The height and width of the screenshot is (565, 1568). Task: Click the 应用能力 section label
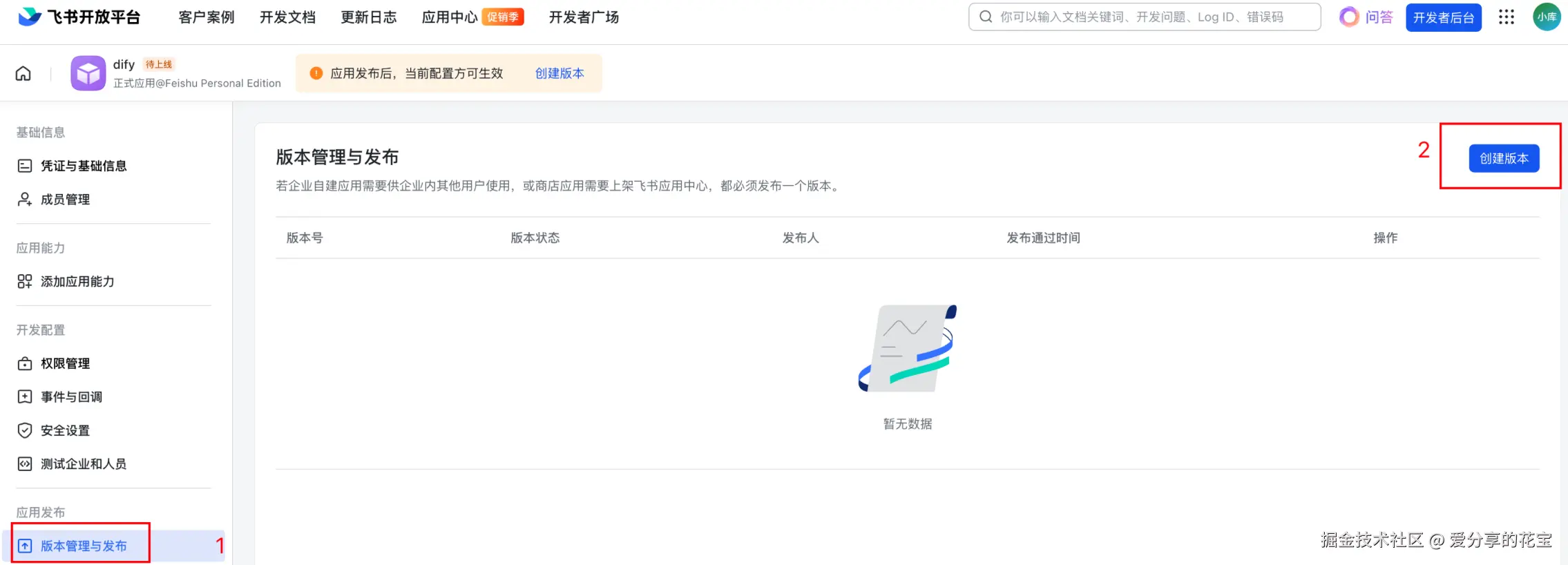pyautogui.click(x=41, y=247)
